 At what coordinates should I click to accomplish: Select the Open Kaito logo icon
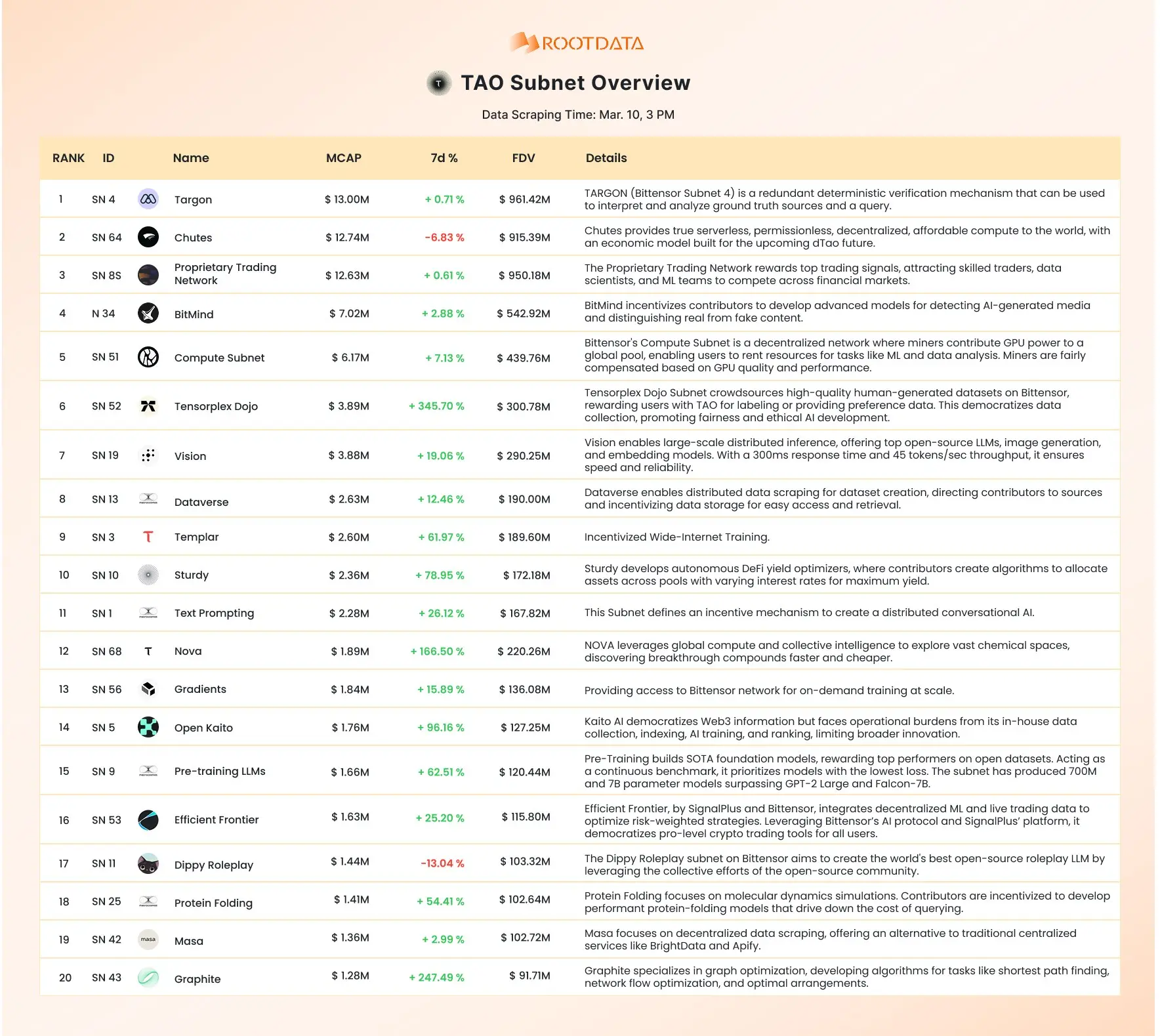tap(148, 727)
